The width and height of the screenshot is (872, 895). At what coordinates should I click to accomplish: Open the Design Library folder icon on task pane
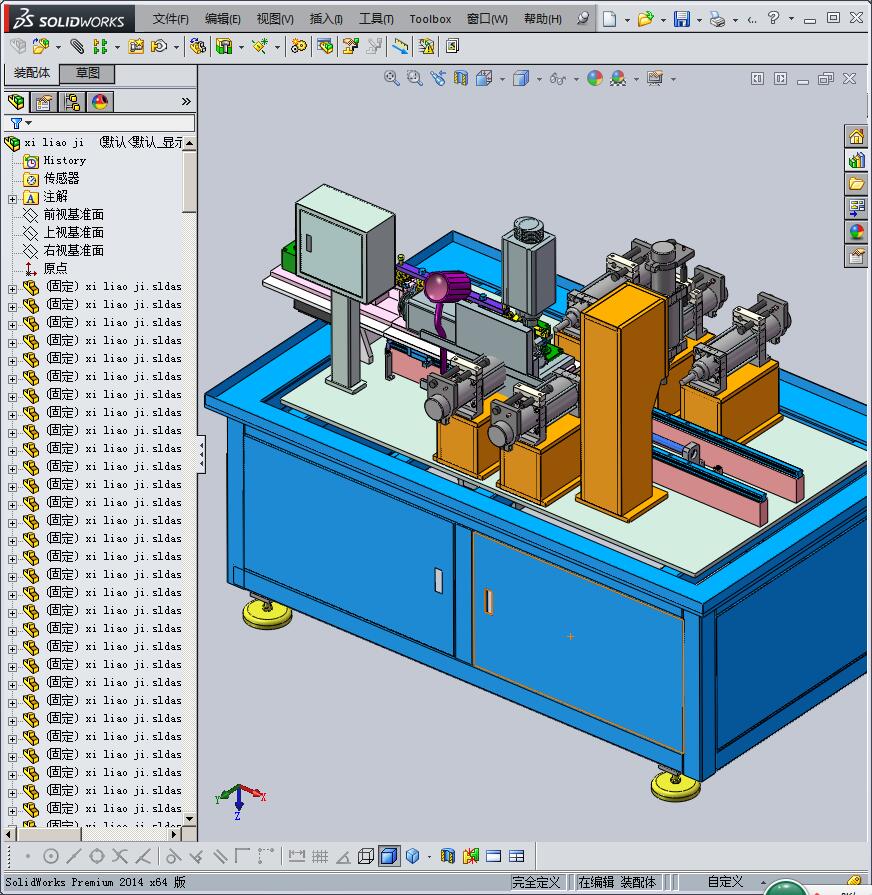click(857, 184)
